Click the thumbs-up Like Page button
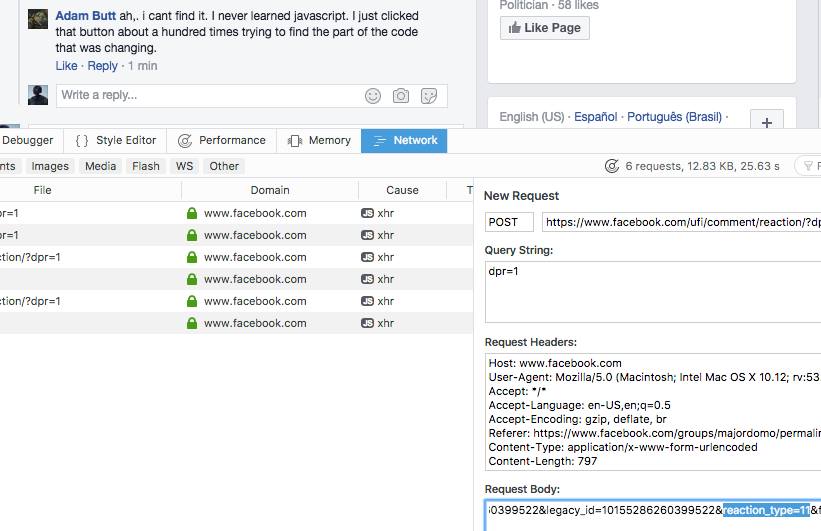The width and height of the screenshot is (821, 531). (545, 28)
